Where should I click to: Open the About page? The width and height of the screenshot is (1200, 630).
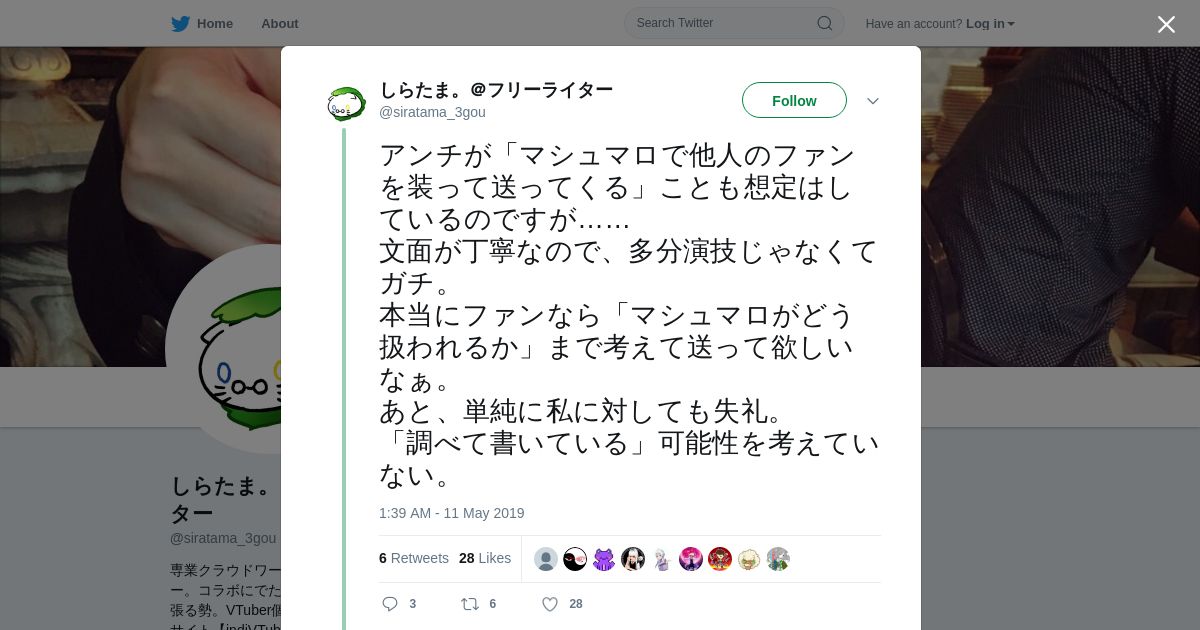(x=279, y=24)
